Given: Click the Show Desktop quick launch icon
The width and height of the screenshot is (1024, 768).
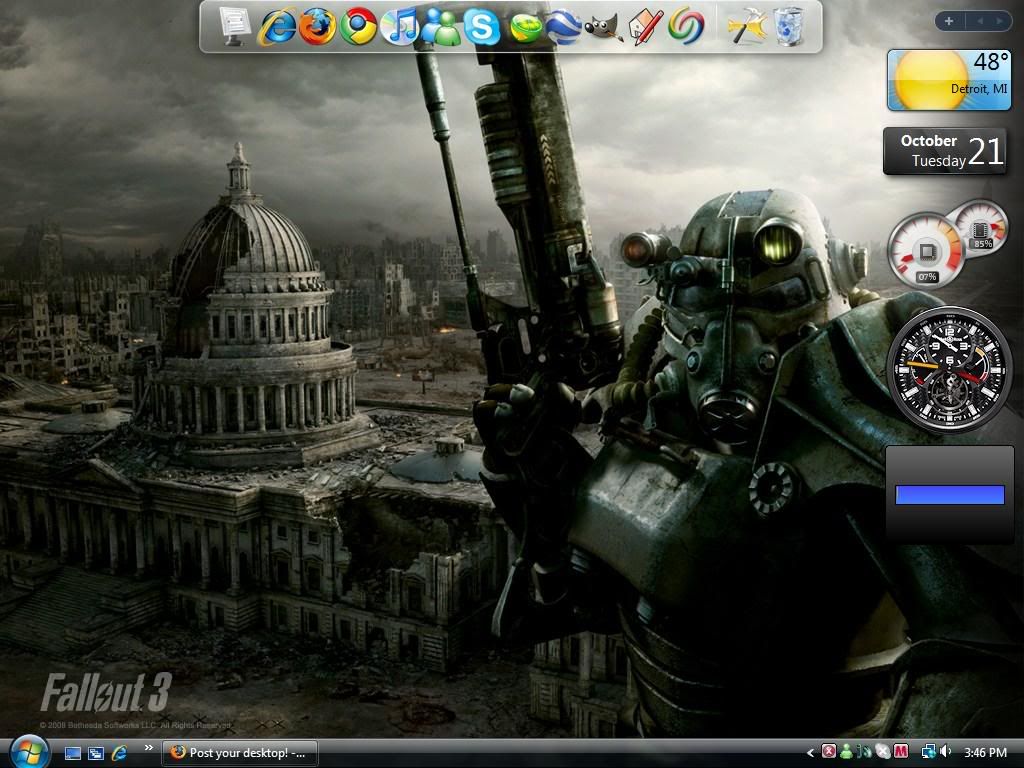Looking at the screenshot, I should coord(72,753).
